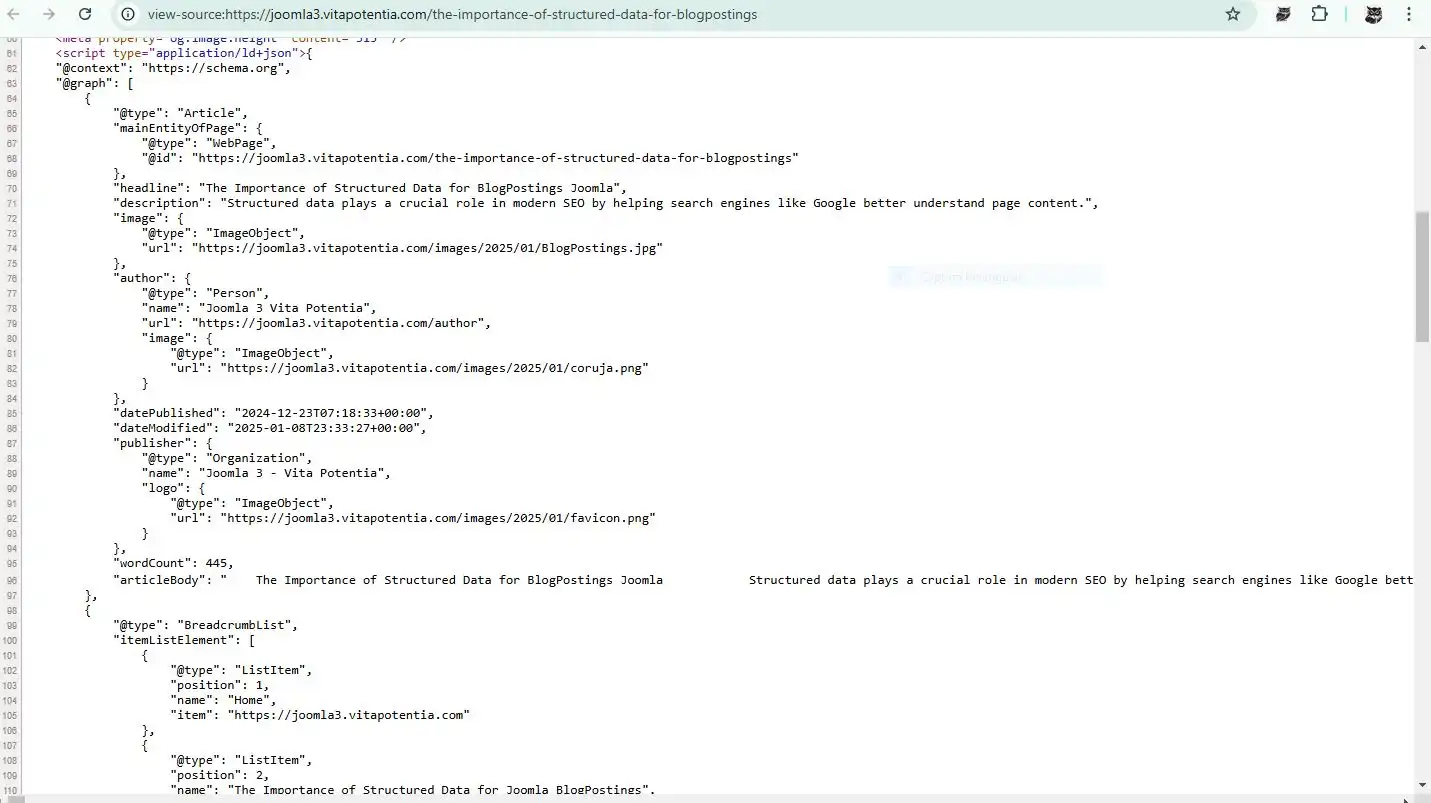Open the site information icon in address bar

(128, 14)
